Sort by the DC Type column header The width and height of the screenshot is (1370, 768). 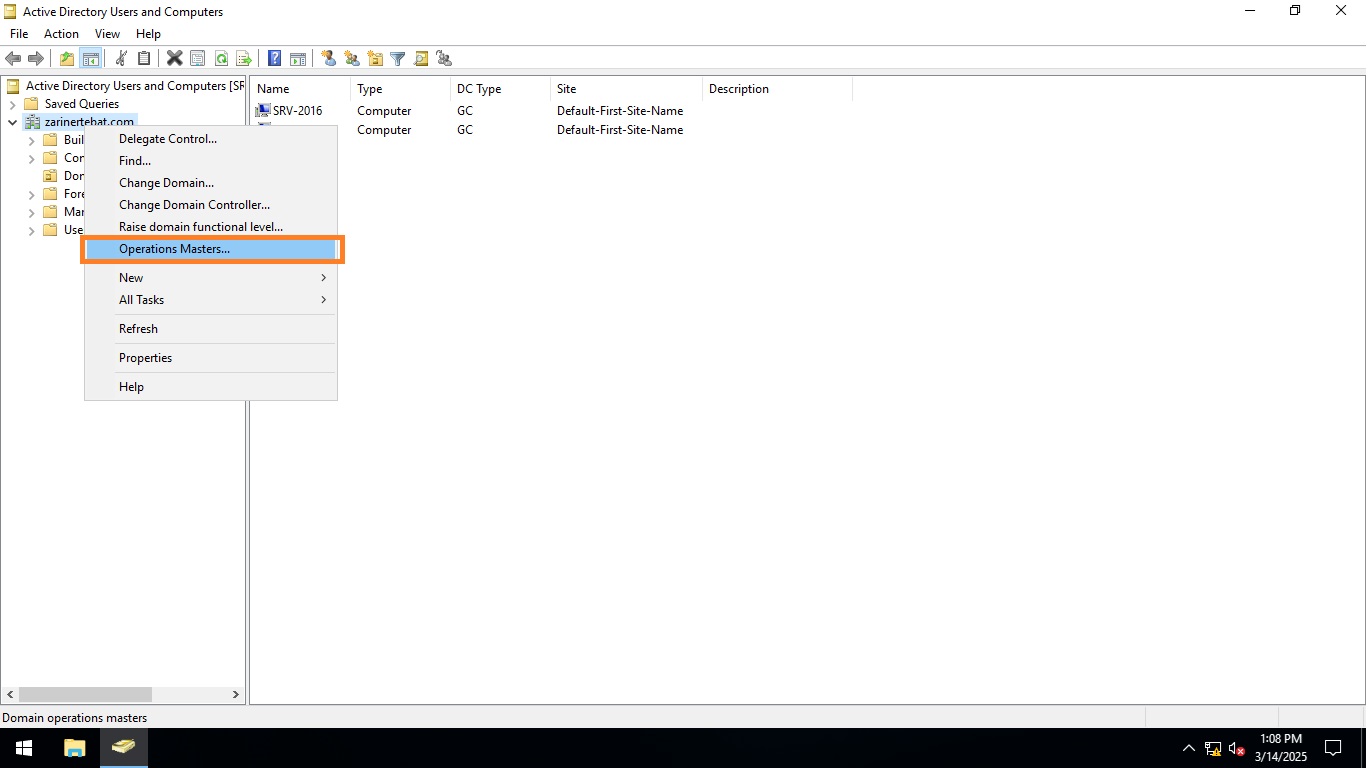click(x=500, y=89)
